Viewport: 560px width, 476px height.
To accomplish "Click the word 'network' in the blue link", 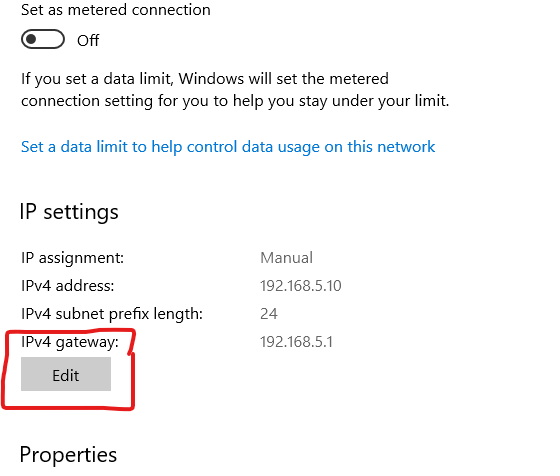I will pos(406,147).
